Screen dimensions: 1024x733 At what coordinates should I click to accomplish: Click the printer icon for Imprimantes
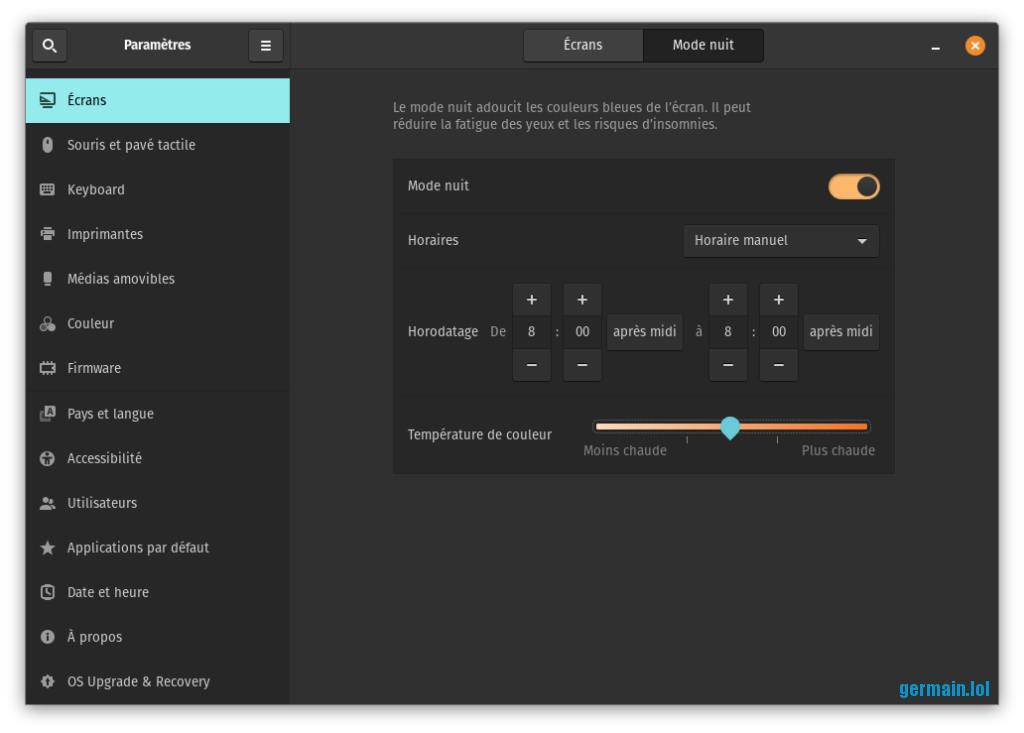click(48, 234)
